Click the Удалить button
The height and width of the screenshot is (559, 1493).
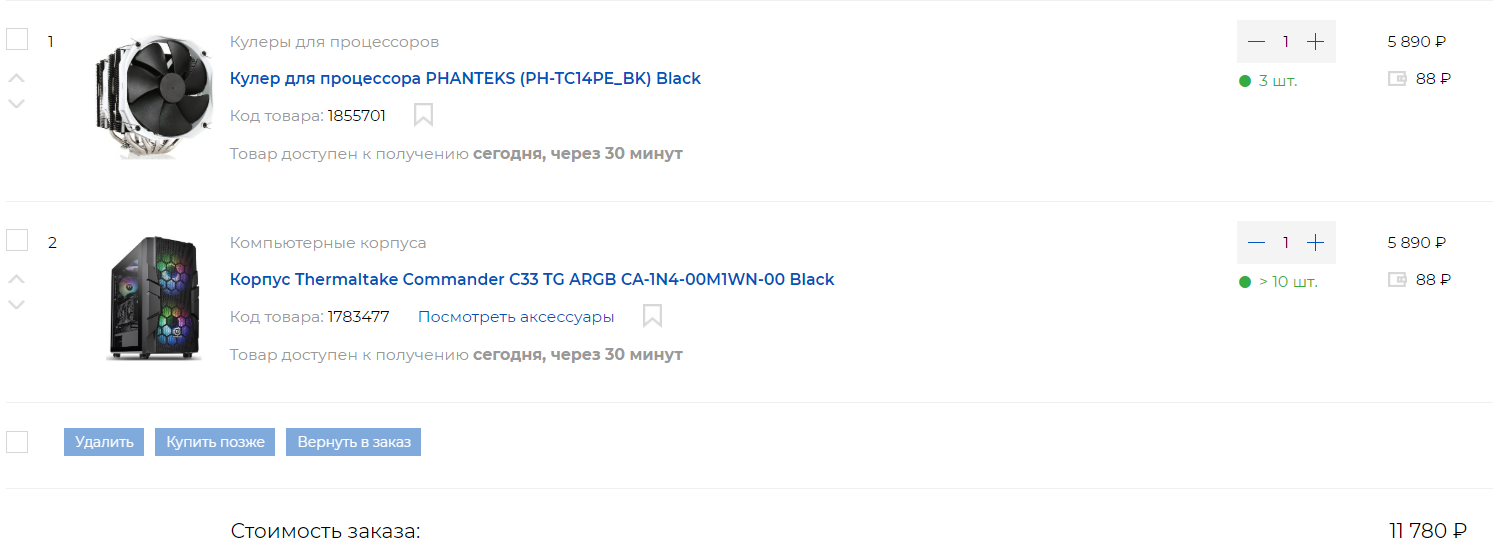pyautogui.click(x=104, y=442)
